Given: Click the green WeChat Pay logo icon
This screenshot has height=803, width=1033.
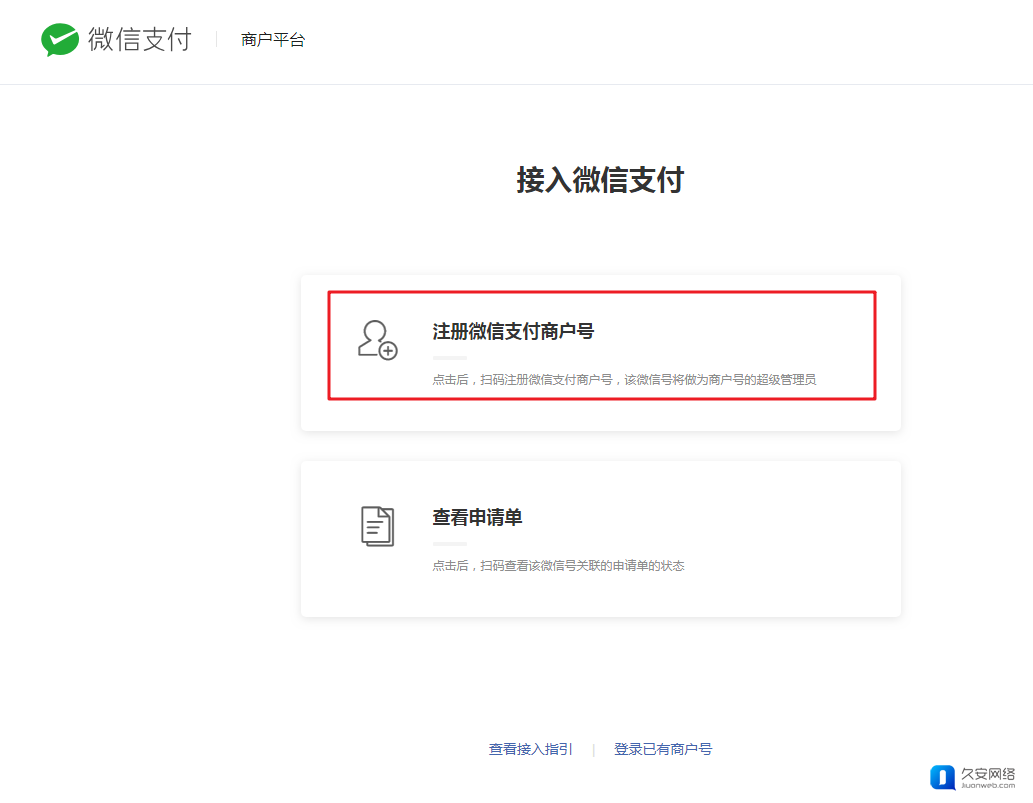Looking at the screenshot, I should tap(60, 40).
